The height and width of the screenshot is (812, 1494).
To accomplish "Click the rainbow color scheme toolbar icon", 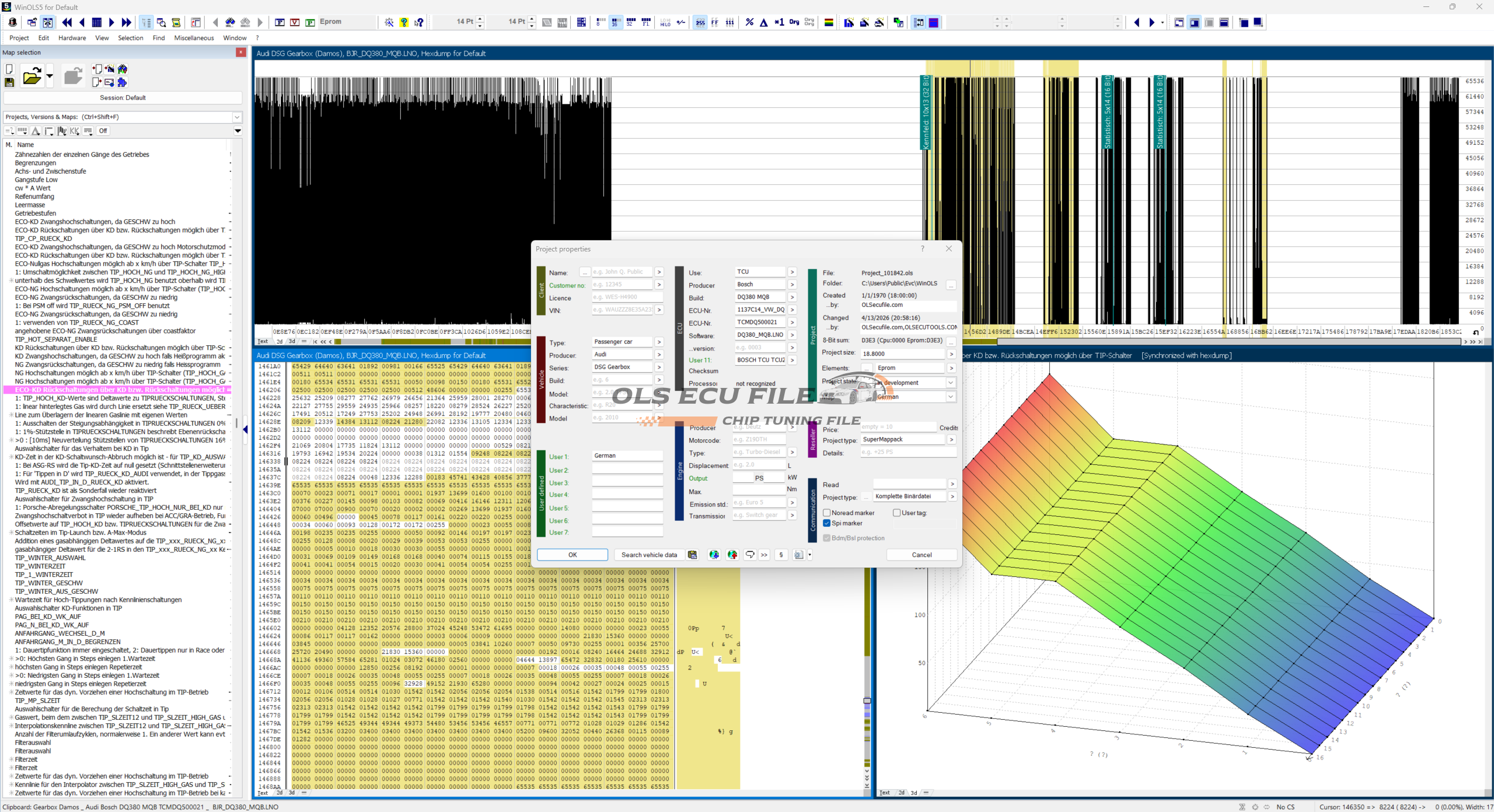I will coord(828,23).
